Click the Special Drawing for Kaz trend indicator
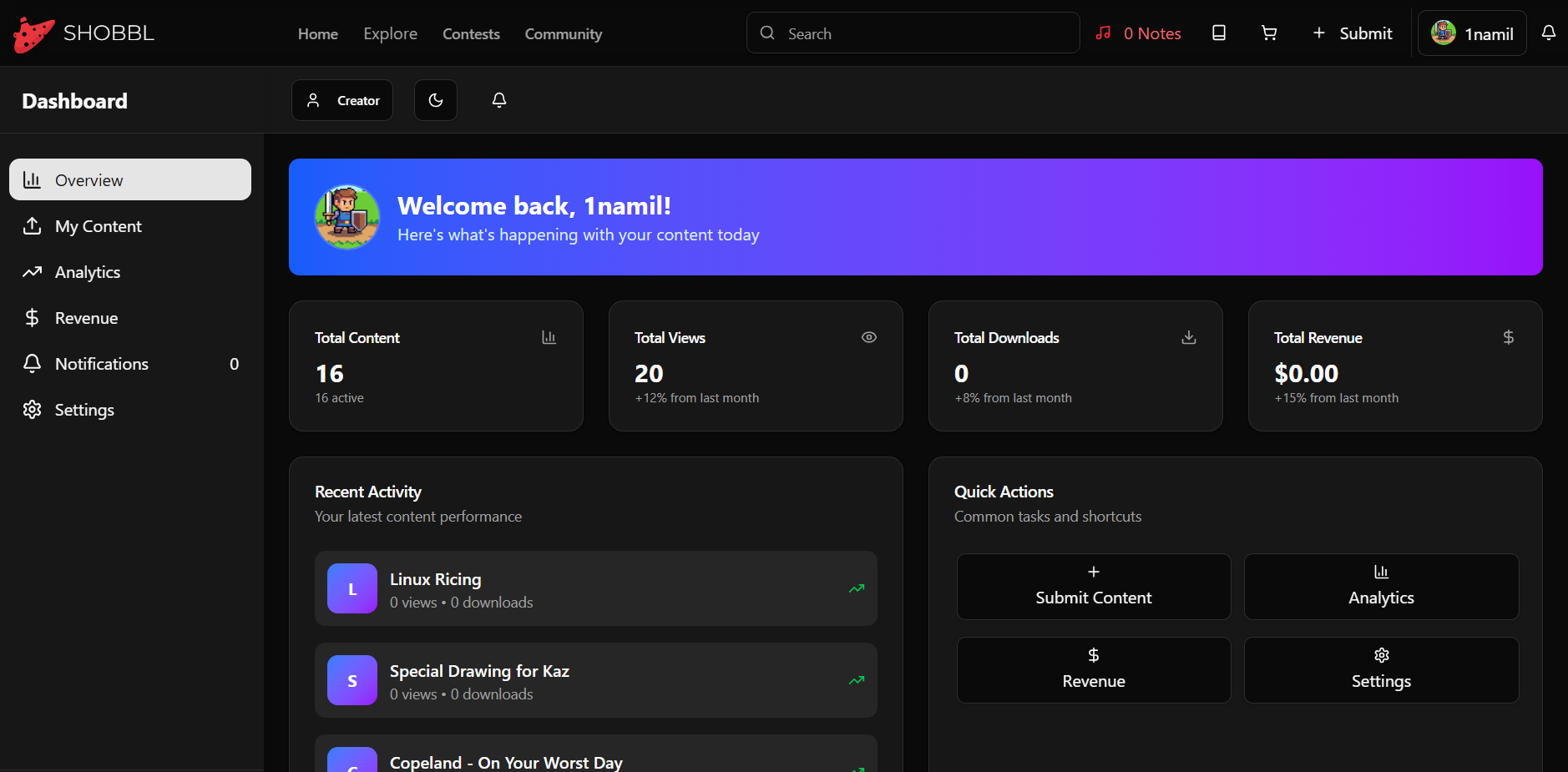Screen dimensions: 1568x772 (857, 680)
